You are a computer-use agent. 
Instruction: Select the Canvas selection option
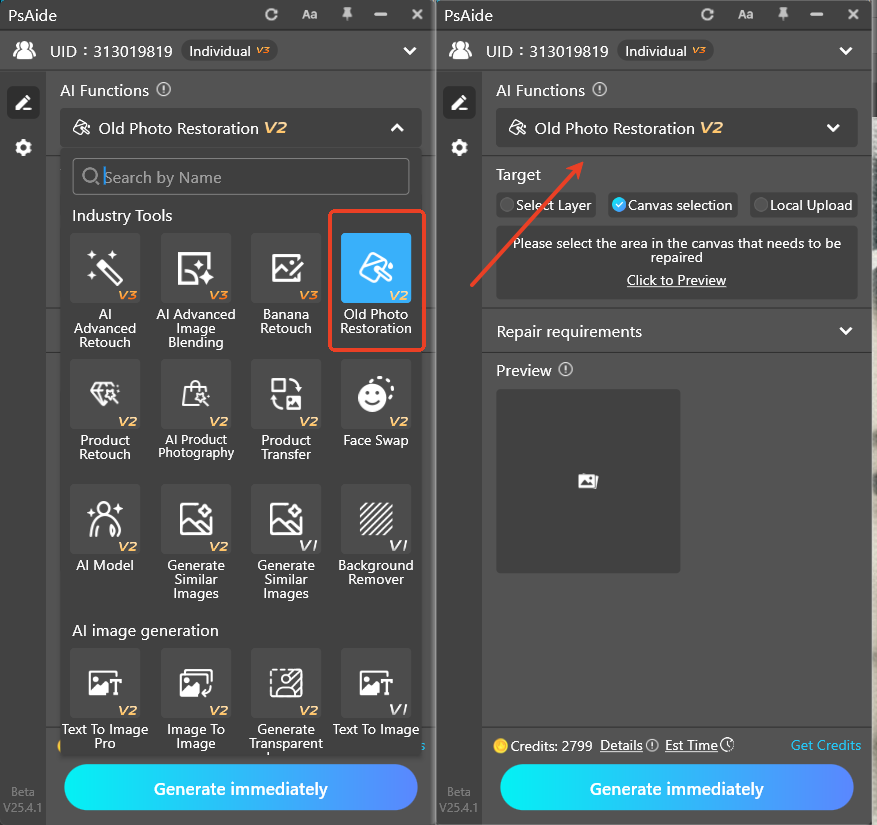pyautogui.click(x=672, y=205)
